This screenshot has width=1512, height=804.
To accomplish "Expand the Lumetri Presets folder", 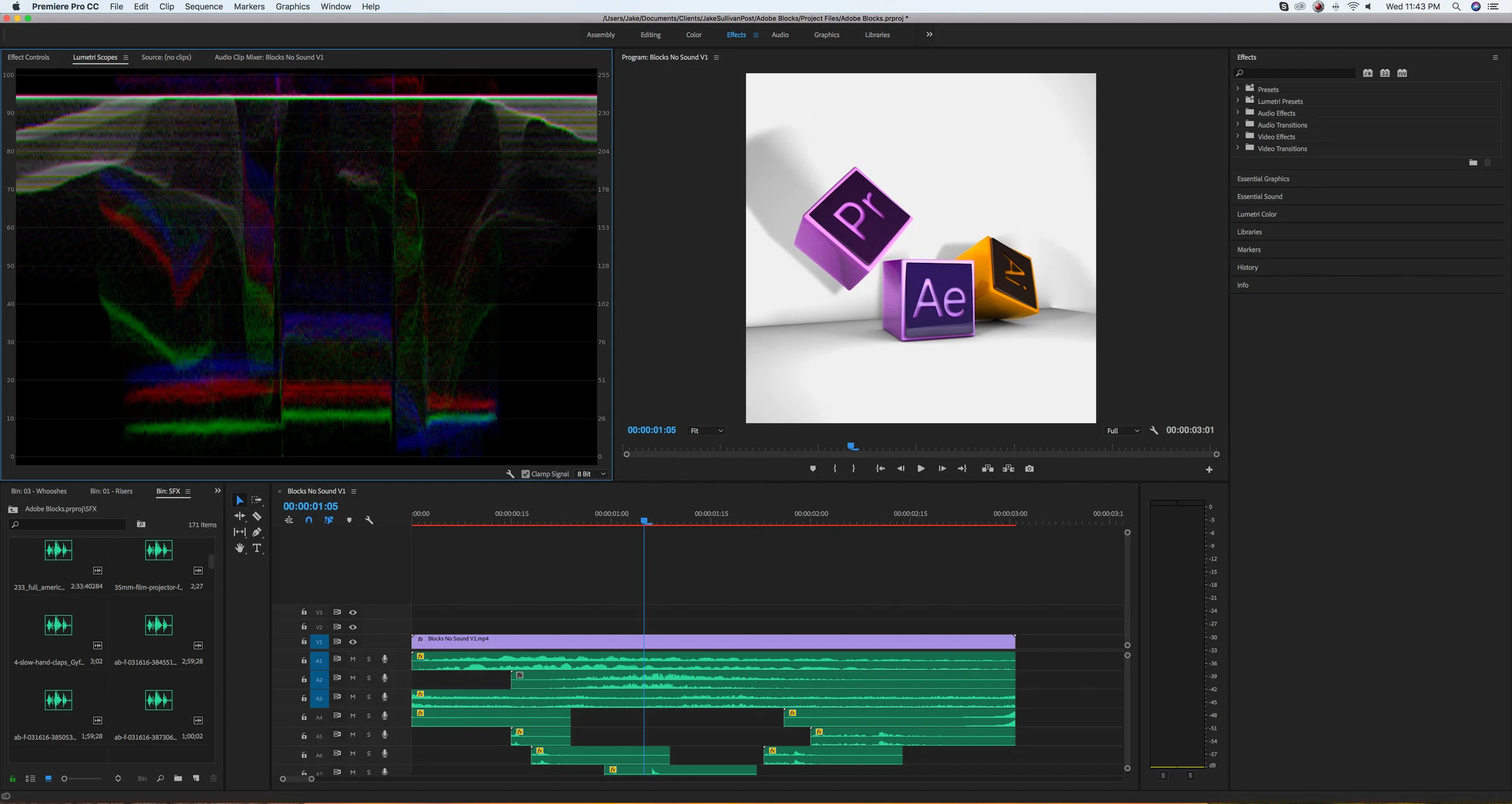I will [x=1237, y=100].
